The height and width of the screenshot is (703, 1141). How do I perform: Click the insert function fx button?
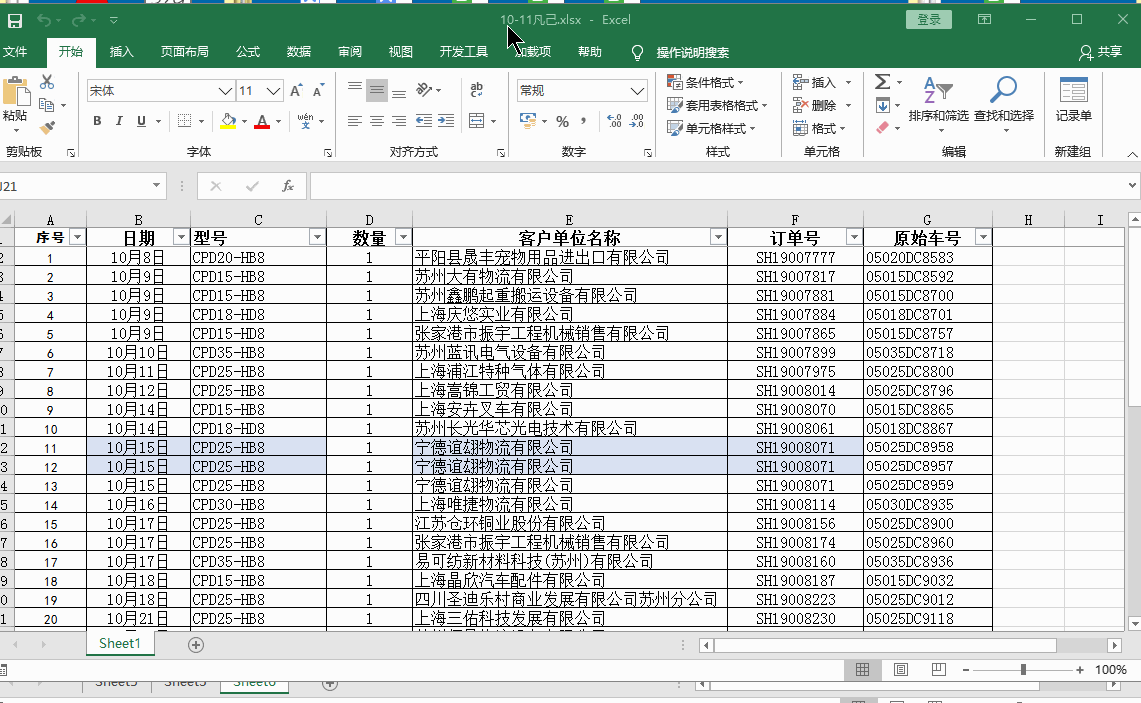click(x=288, y=186)
